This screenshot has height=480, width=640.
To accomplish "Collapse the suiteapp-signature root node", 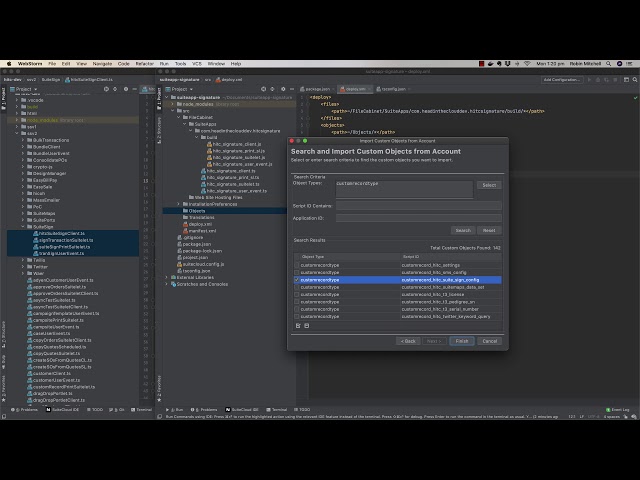I will click(x=167, y=98).
